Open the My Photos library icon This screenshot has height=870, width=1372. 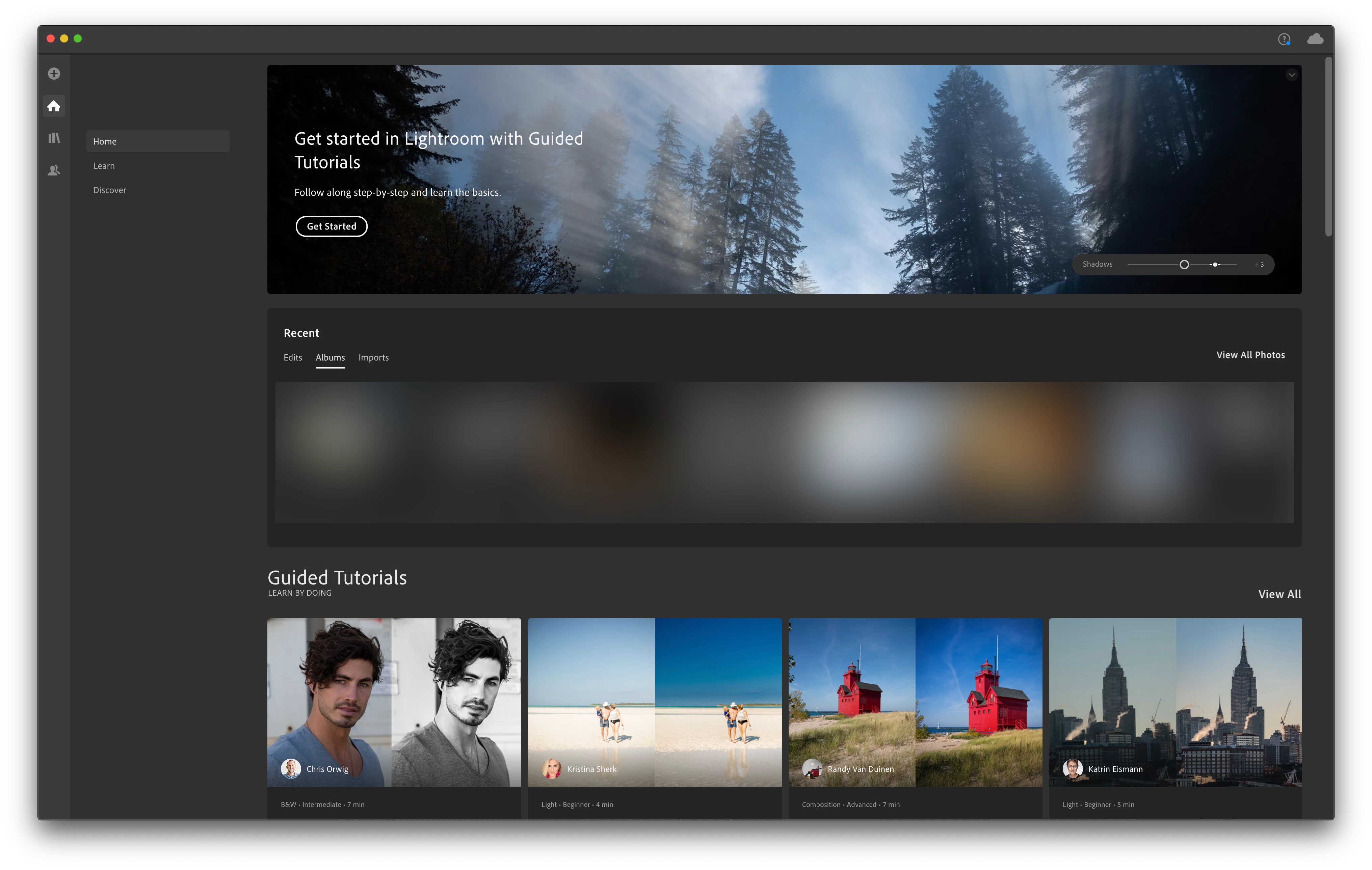pos(54,138)
